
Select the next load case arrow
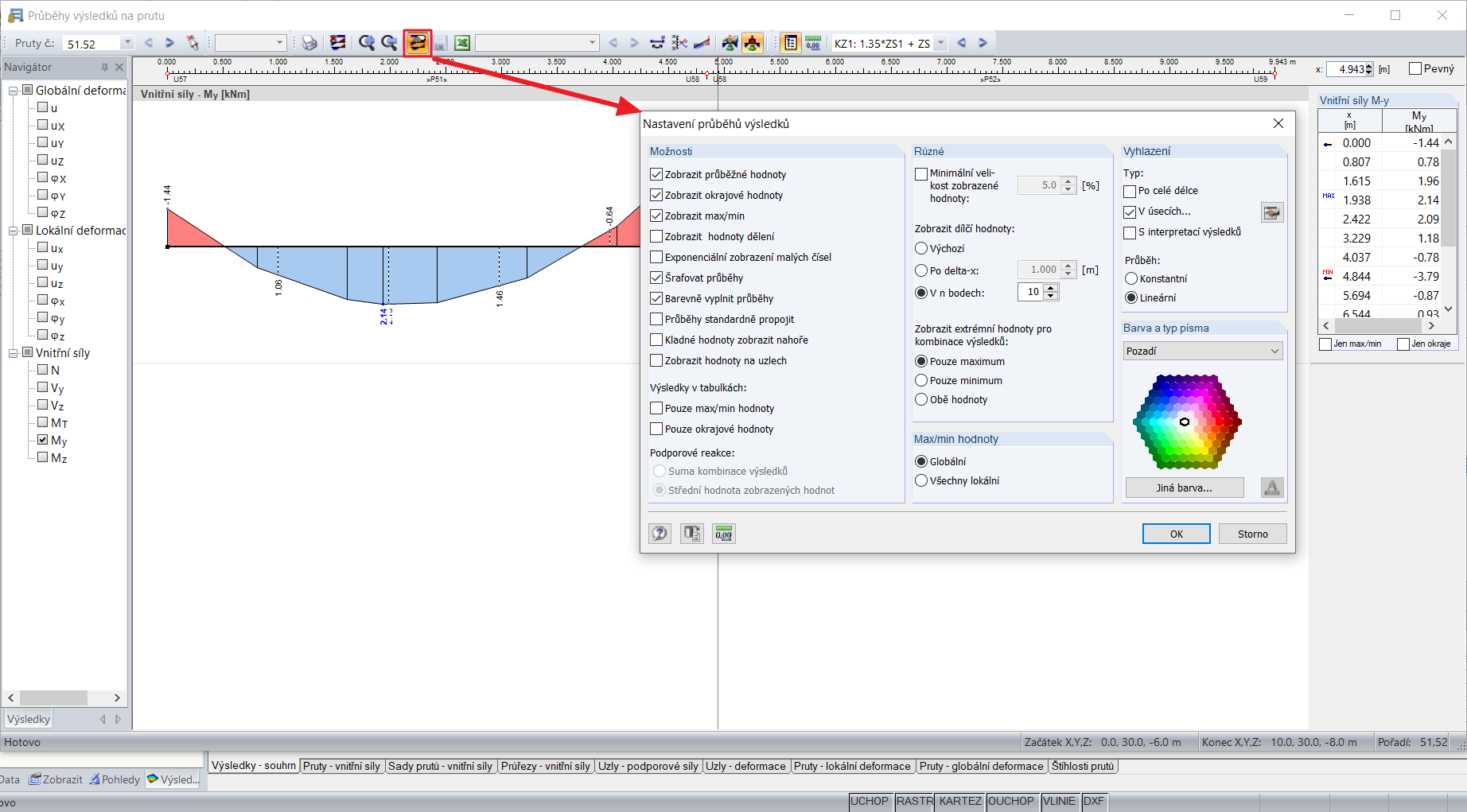[x=983, y=43]
